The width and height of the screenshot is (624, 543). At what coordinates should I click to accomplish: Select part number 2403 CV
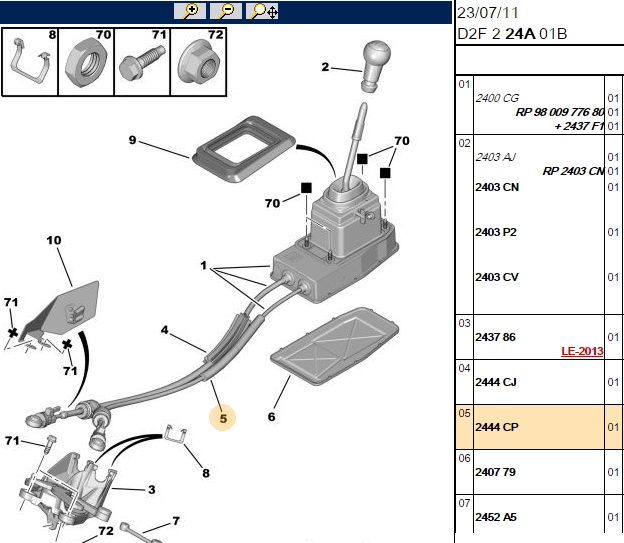497,277
